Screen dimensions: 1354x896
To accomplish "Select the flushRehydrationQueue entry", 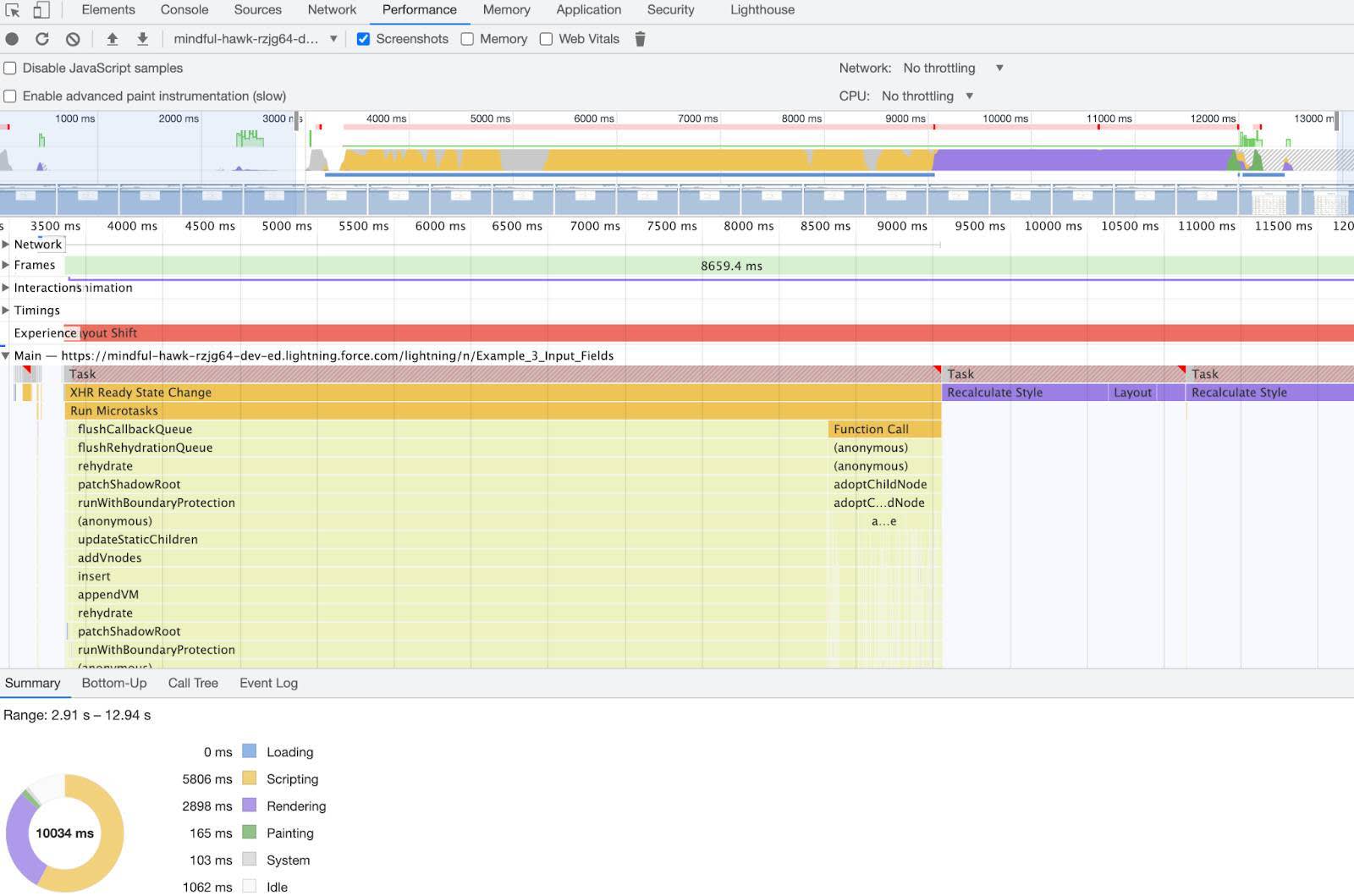I will click(x=446, y=448).
